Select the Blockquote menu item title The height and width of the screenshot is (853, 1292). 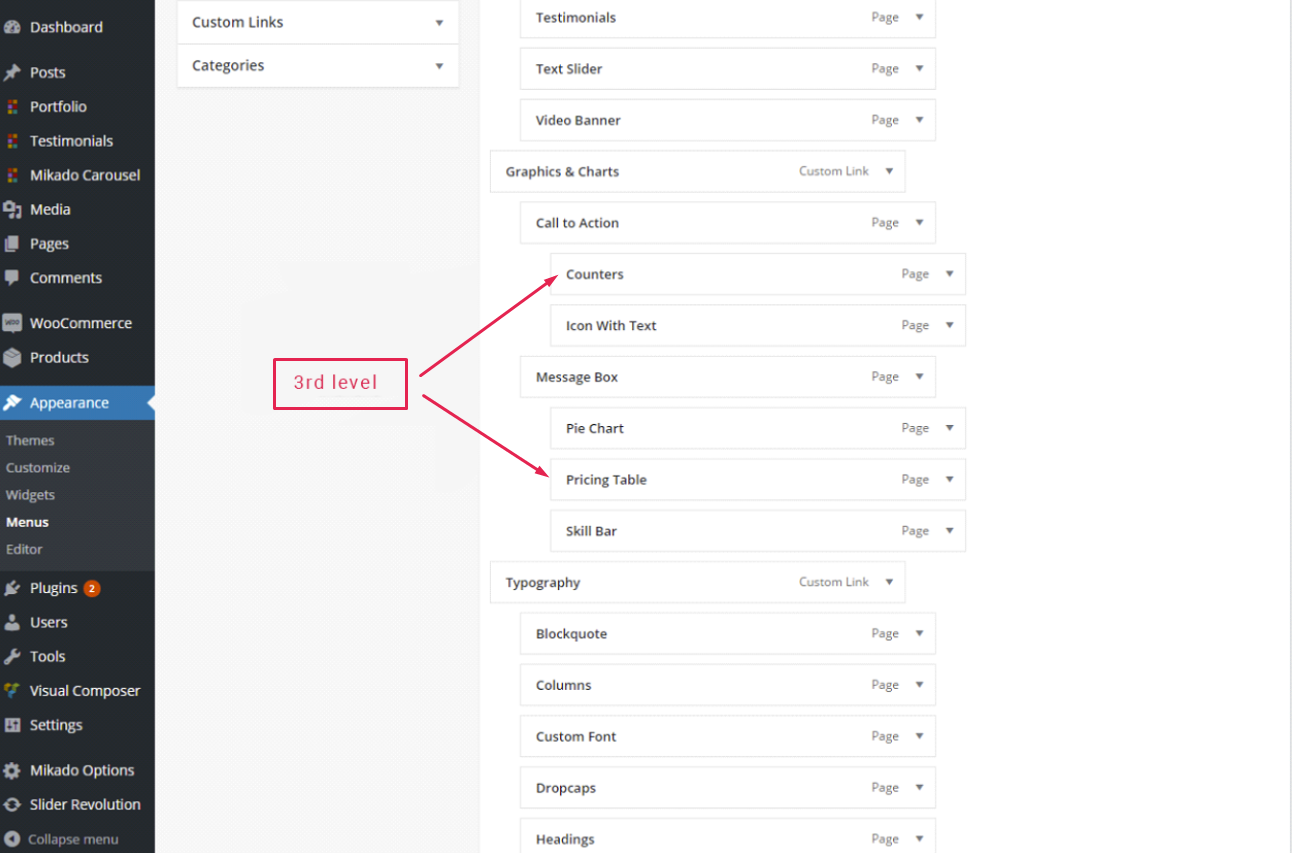(x=571, y=633)
